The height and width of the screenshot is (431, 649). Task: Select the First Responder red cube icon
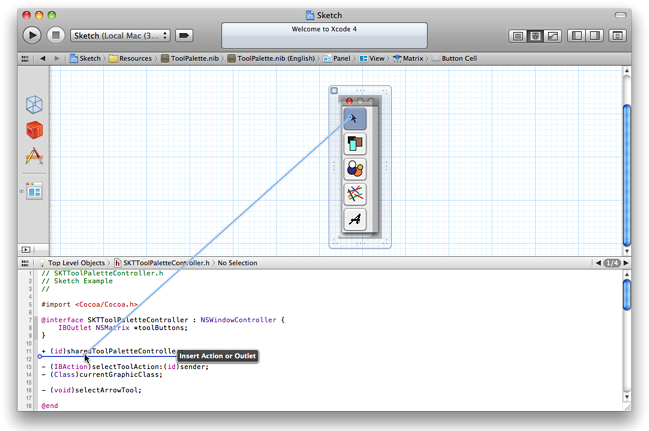click(34, 130)
